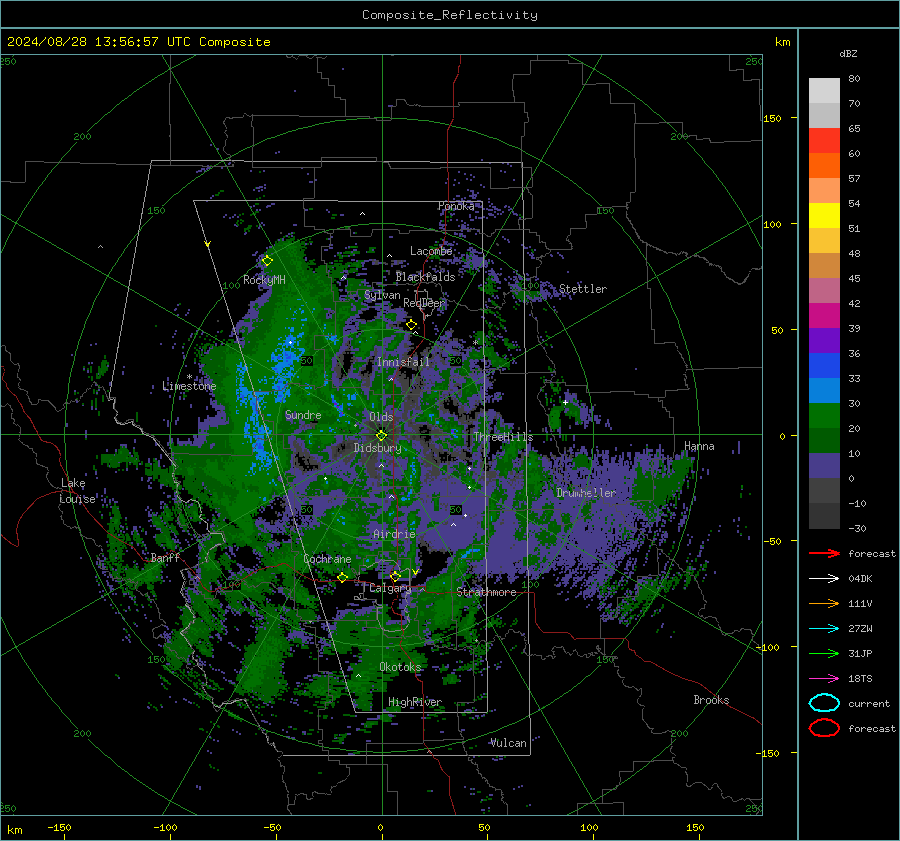Click the Brooks city label
The height and width of the screenshot is (841, 900).
(x=711, y=700)
